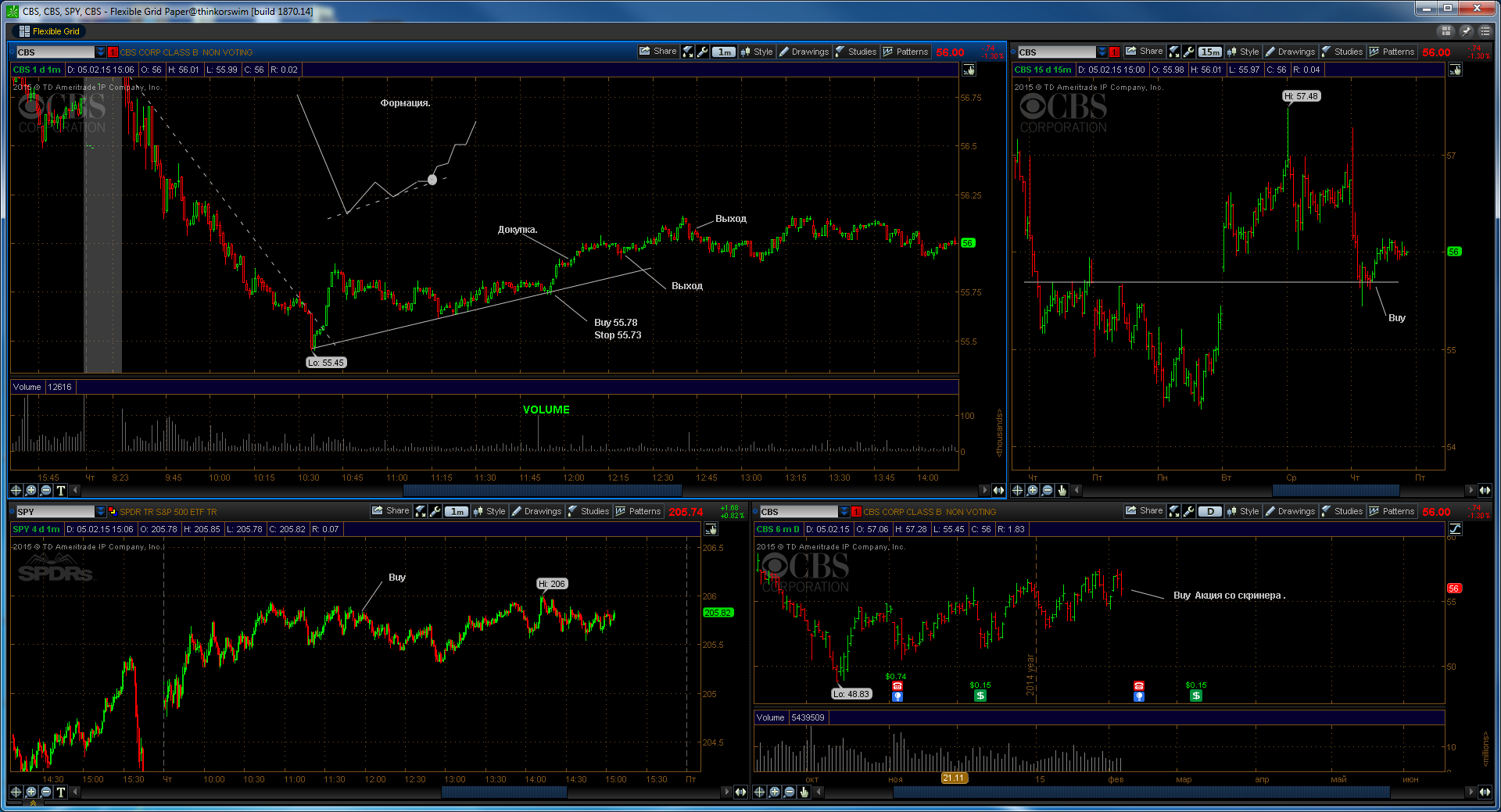Image resolution: width=1501 pixels, height=812 pixels.
Task: Click scrollbar thumb under SPY chart
Action: [503, 792]
